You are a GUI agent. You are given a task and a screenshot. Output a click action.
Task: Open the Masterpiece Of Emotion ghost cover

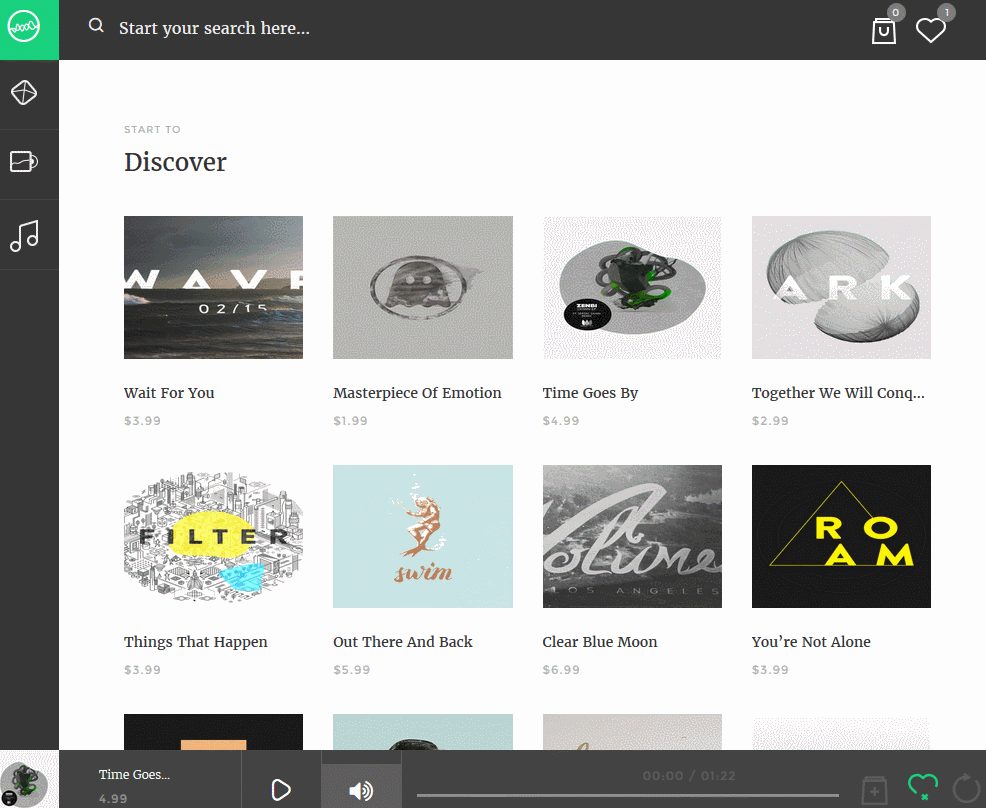tap(423, 287)
